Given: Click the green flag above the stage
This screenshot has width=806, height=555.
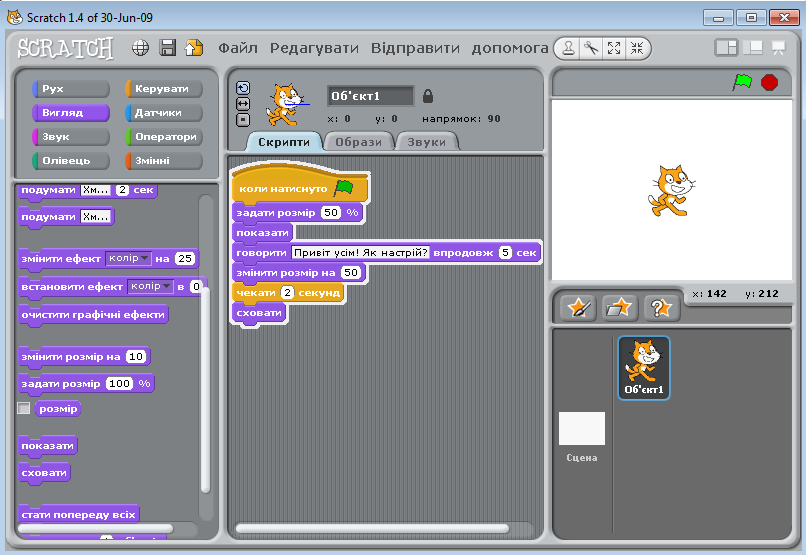Looking at the screenshot, I should [742, 82].
